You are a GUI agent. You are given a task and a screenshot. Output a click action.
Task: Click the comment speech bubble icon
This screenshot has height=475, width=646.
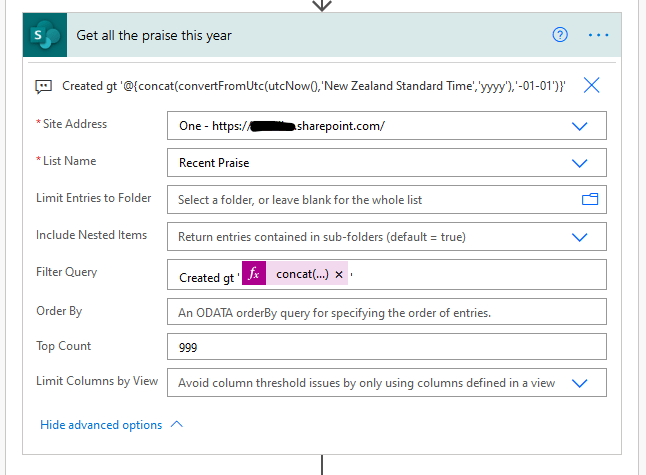click(x=43, y=86)
